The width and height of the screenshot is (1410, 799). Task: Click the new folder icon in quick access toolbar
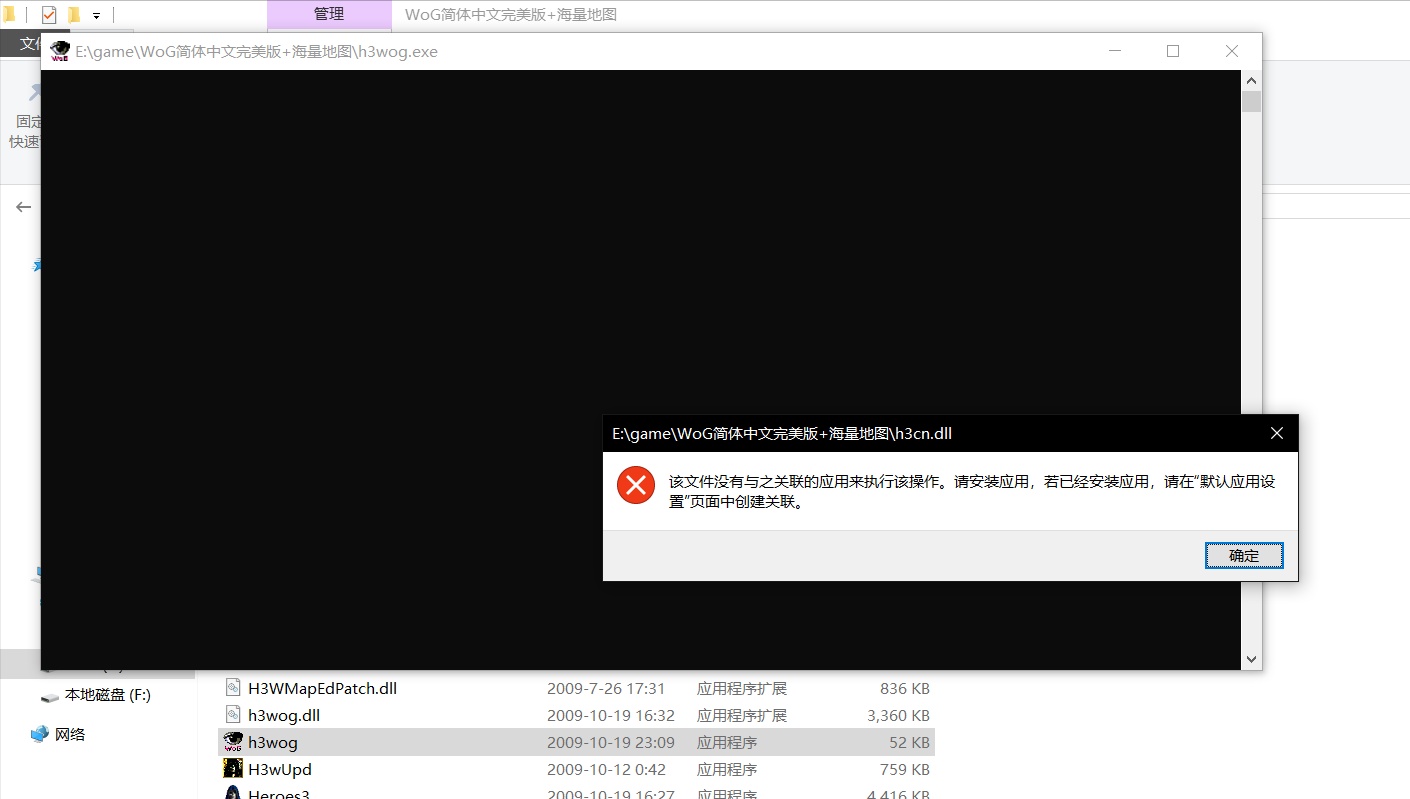point(73,15)
